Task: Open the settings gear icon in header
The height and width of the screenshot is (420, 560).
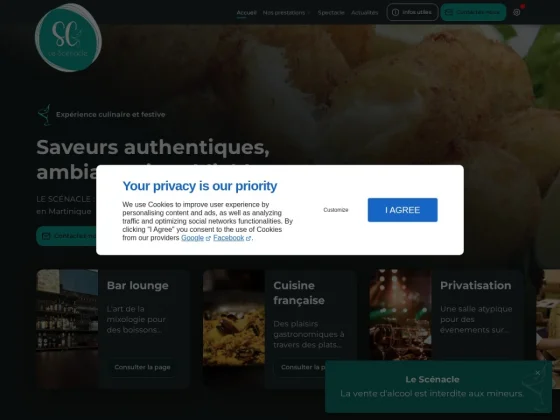Action: [516, 12]
